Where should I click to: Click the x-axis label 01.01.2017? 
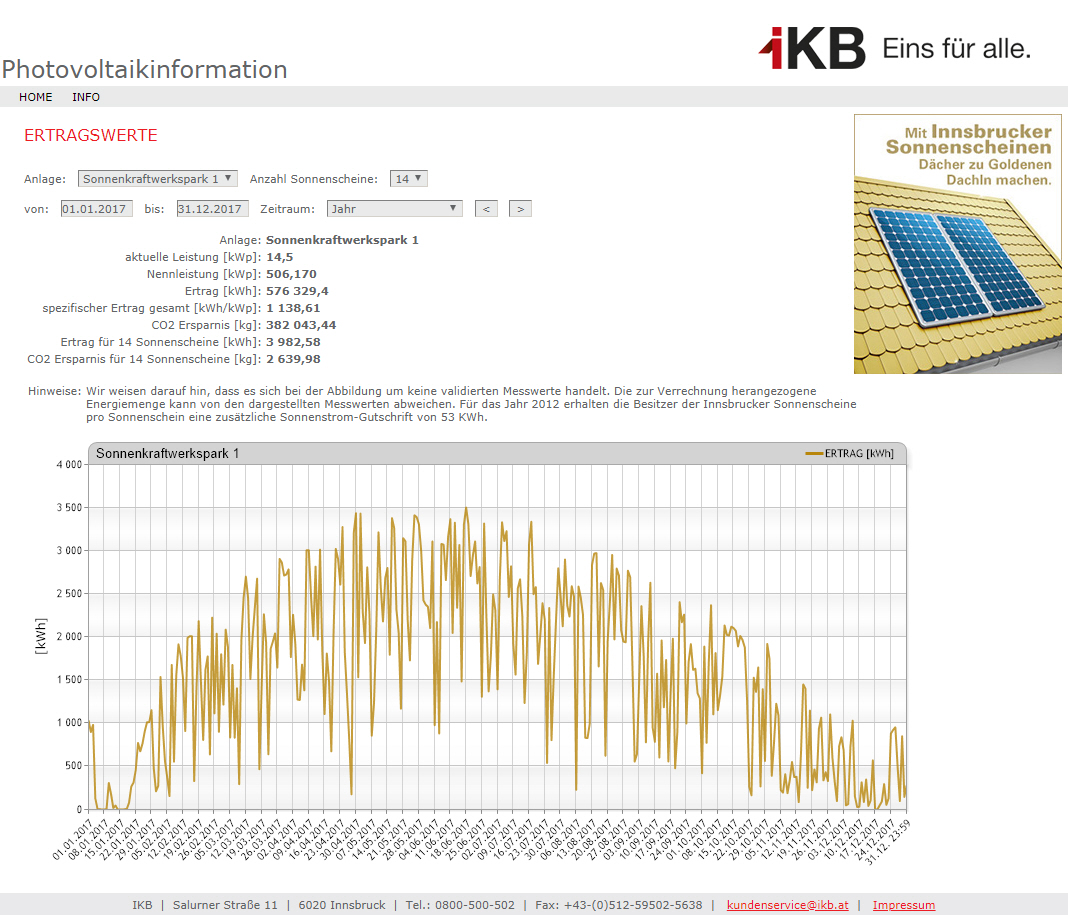tap(73, 839)
